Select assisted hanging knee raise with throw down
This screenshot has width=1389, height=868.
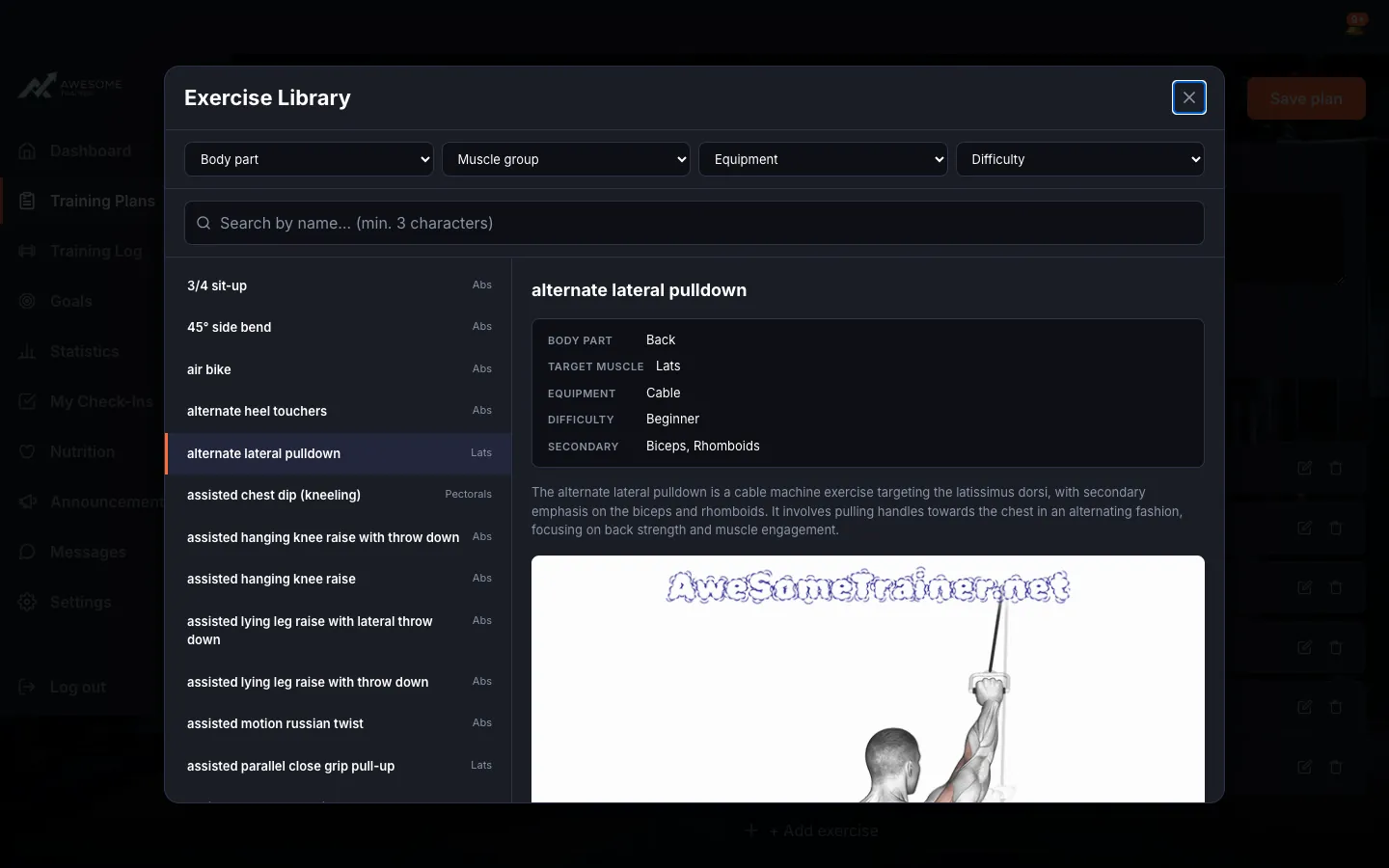[x=339, y=537]
